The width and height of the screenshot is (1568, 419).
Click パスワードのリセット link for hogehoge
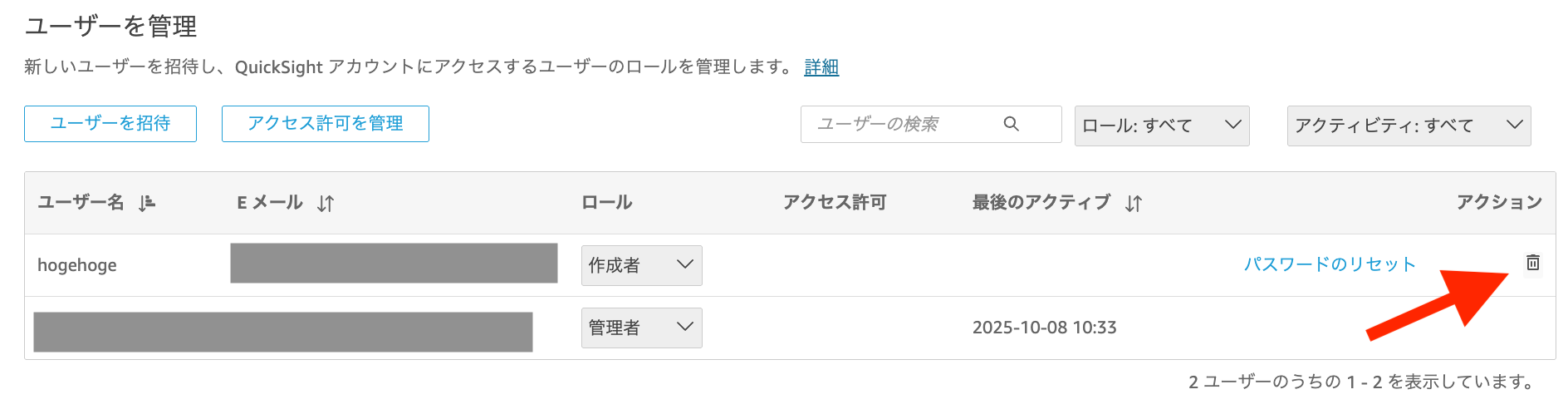point(1329,264)
